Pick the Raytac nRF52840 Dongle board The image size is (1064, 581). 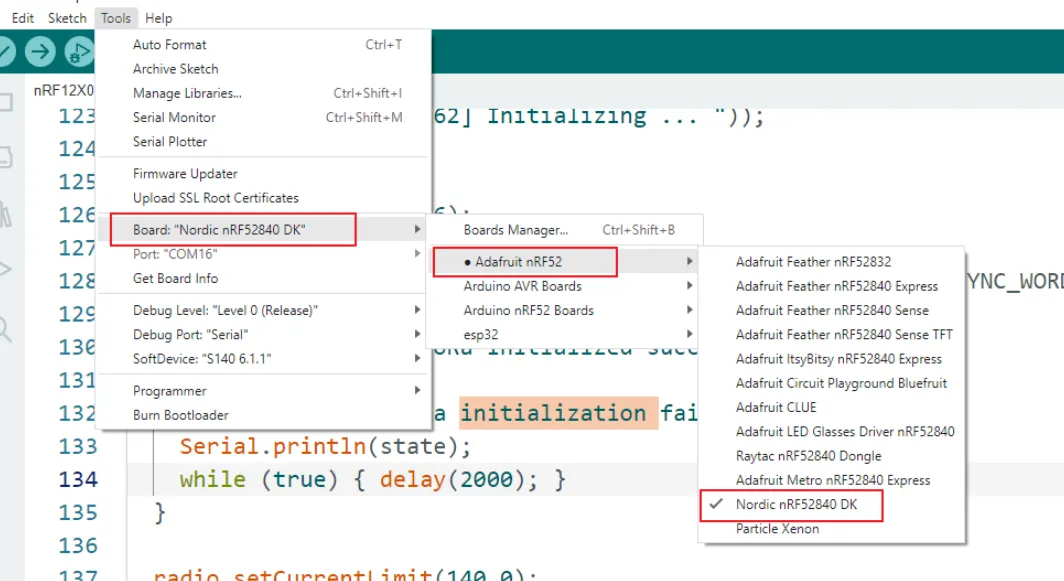tap(808, 456)
